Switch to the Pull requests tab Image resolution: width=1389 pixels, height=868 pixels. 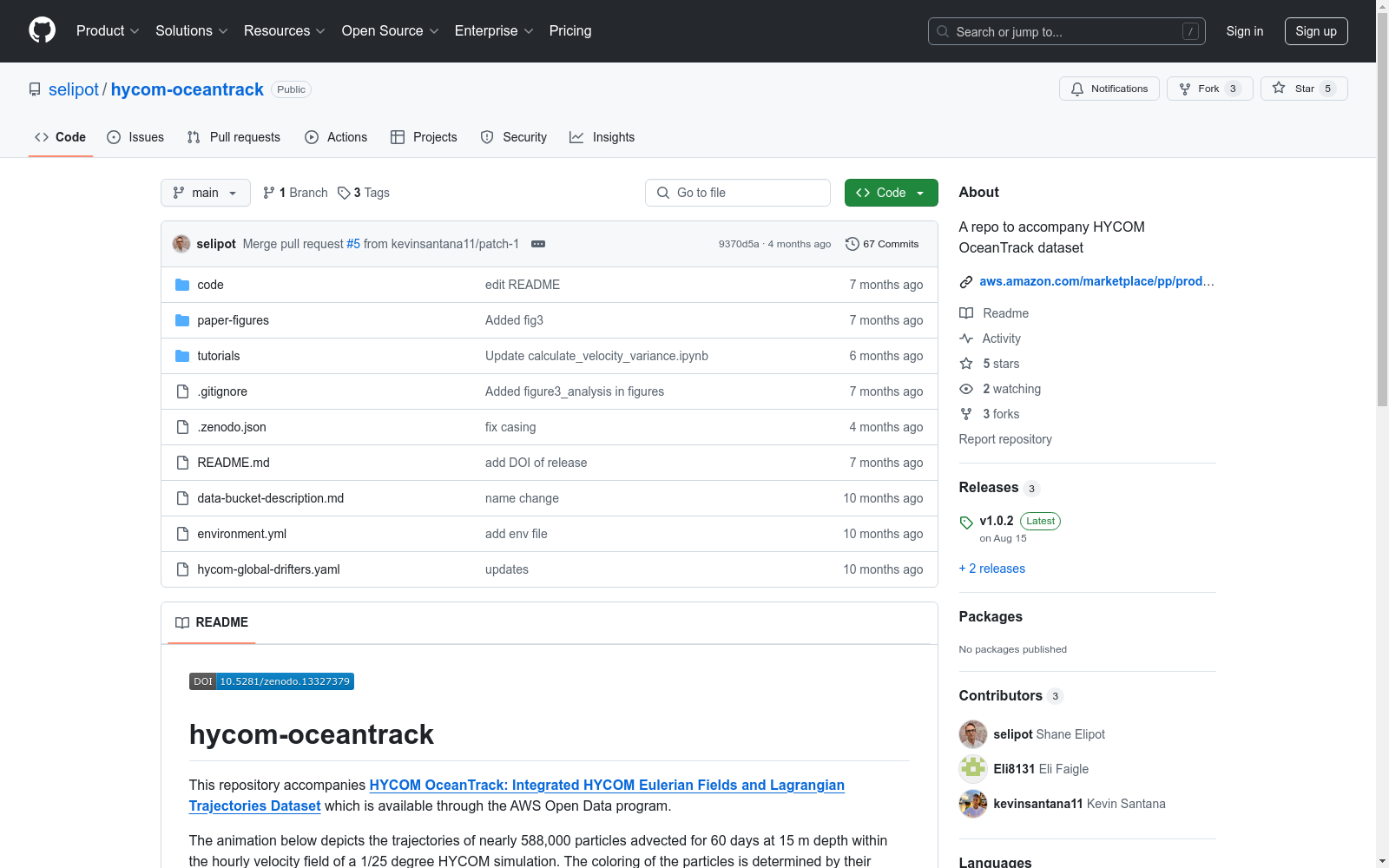coord(234,137)
